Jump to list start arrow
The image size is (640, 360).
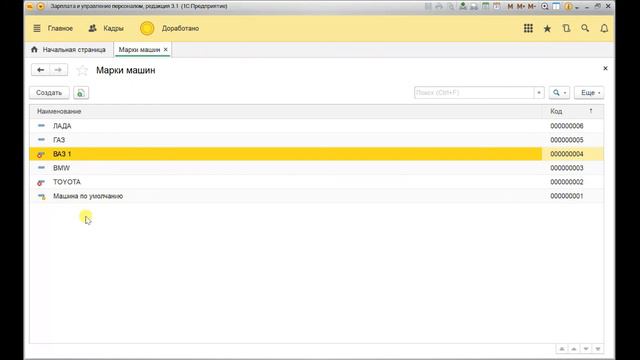[x=562, y=349]
